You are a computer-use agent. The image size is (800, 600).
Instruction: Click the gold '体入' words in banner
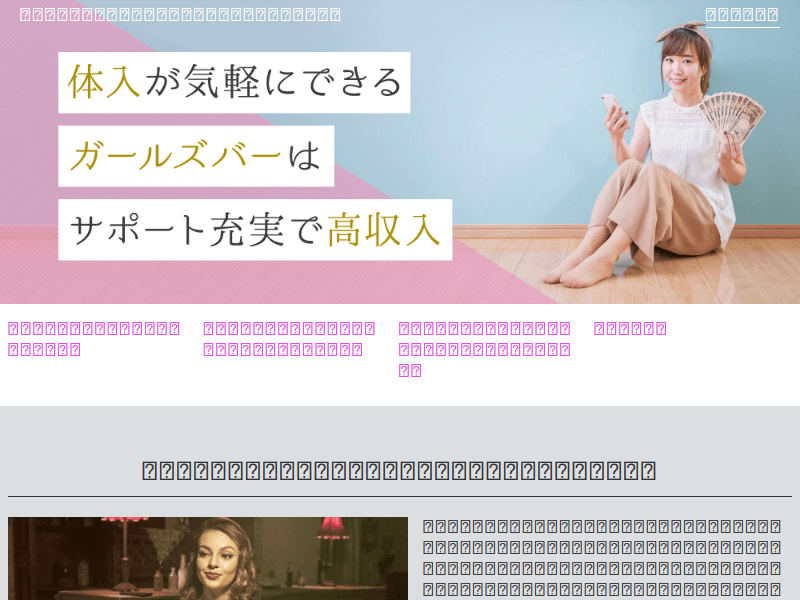[x=104, y=83]
